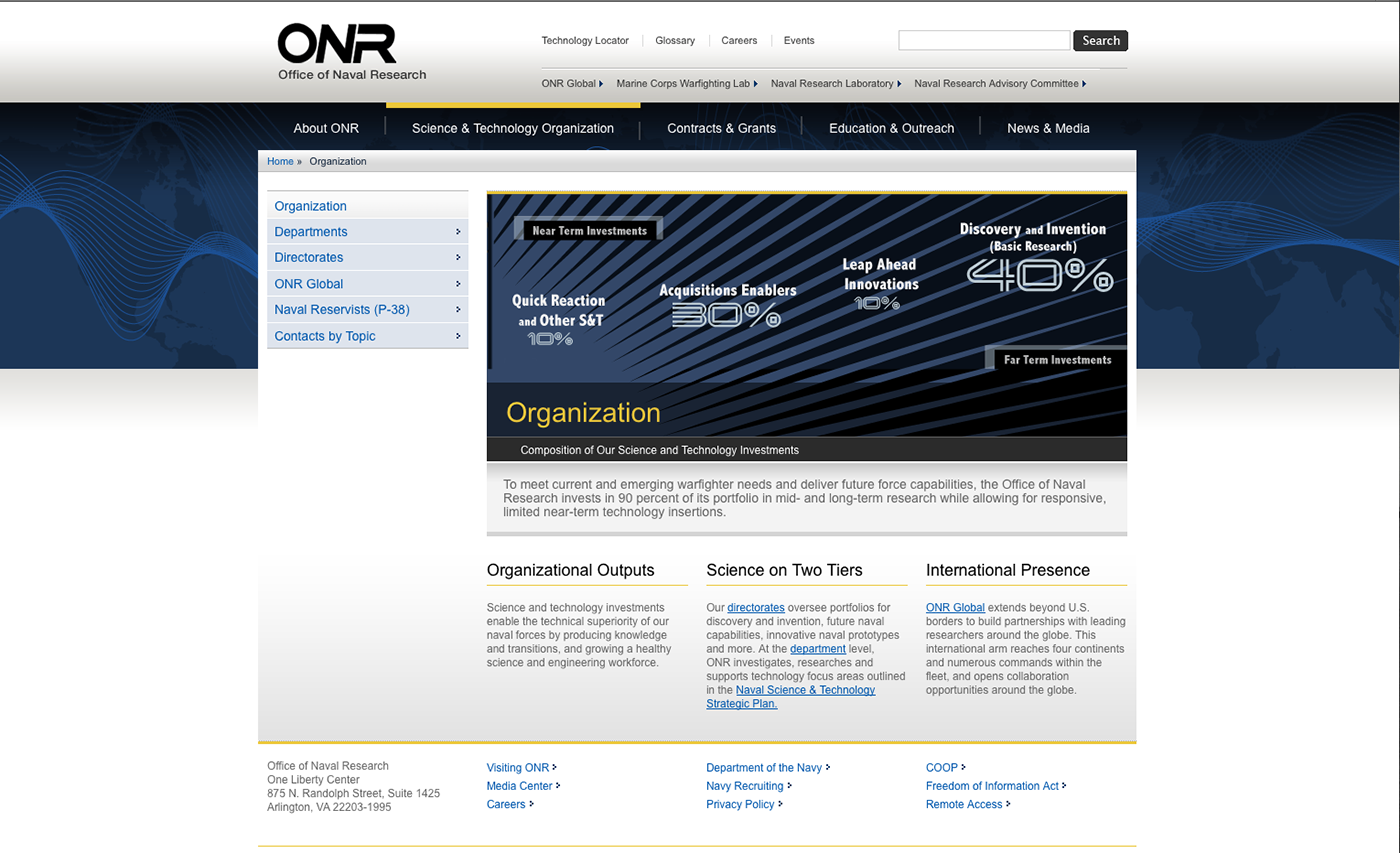The image size is (1400, 853).
Task: Select Organization in the sidebar
Action: pyautogui.click(x=368, y=206)
